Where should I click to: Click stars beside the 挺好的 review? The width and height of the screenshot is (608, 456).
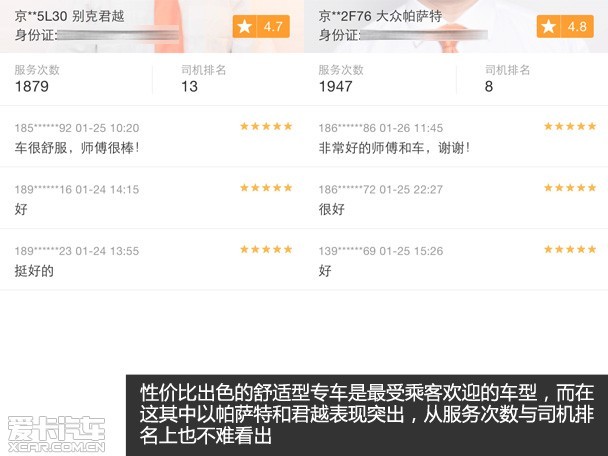[266, 249]
